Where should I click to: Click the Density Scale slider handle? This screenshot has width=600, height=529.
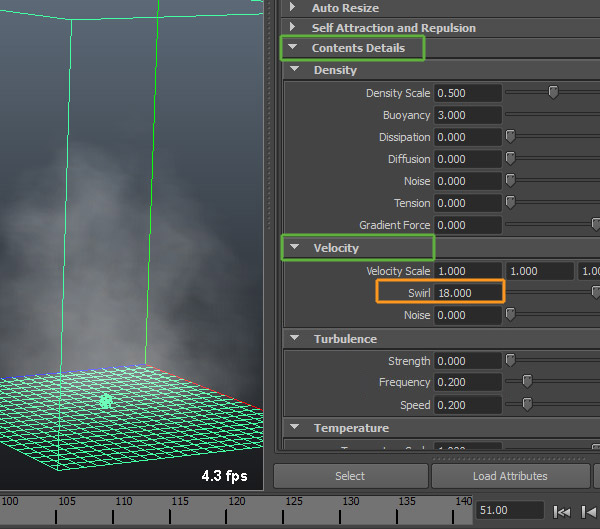click(x=553, y=92)
